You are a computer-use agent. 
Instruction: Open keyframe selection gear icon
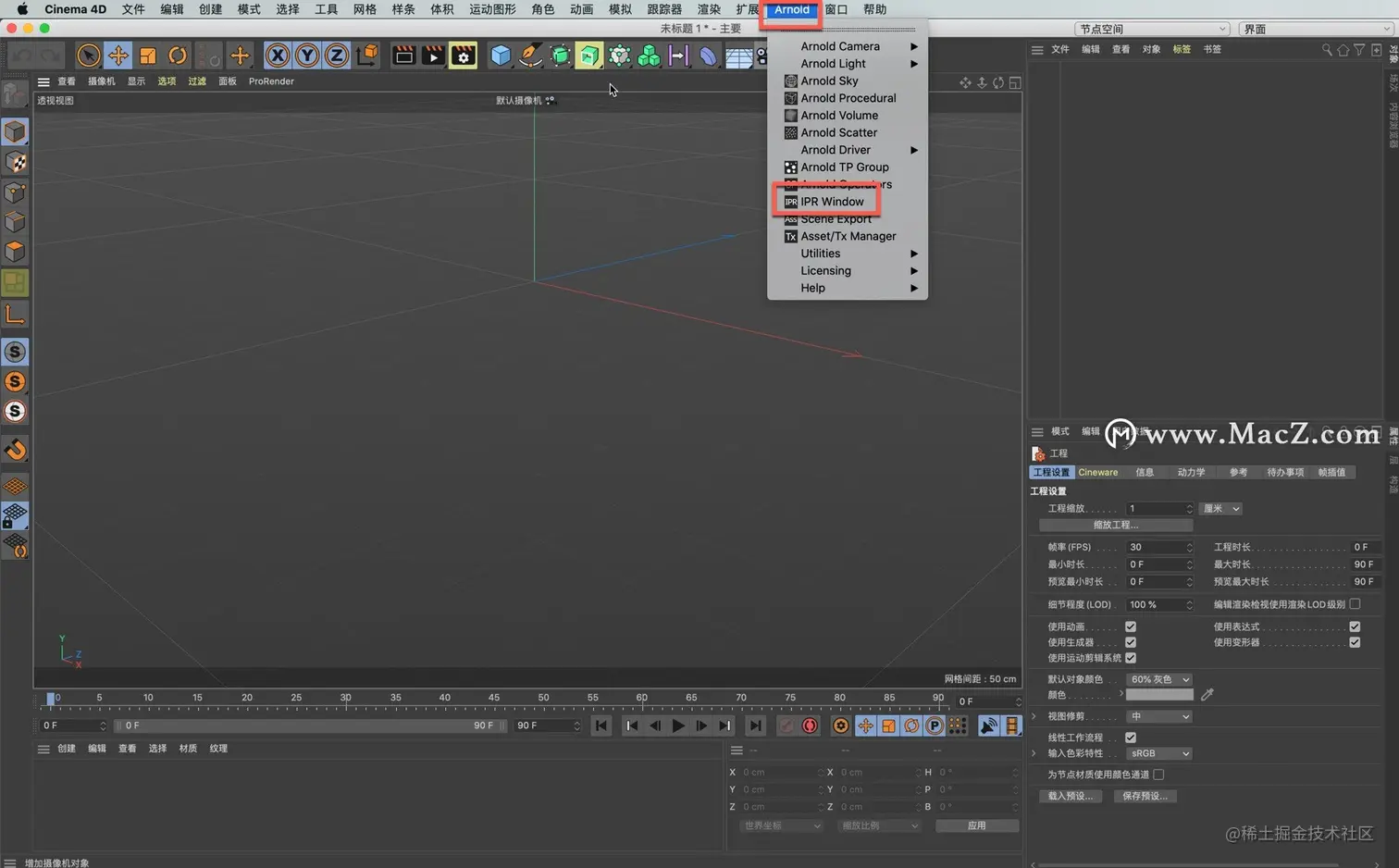coord(840,725)
